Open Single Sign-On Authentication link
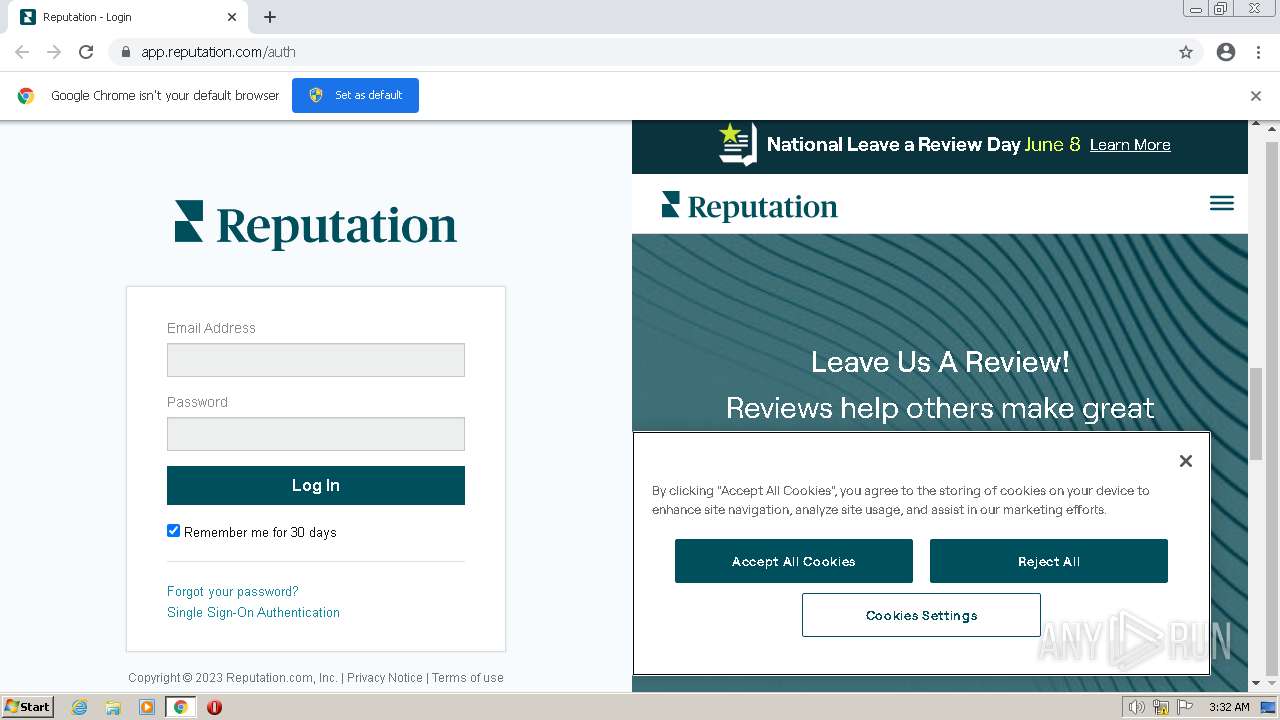Screen dimensions: 1280x720 253,612
